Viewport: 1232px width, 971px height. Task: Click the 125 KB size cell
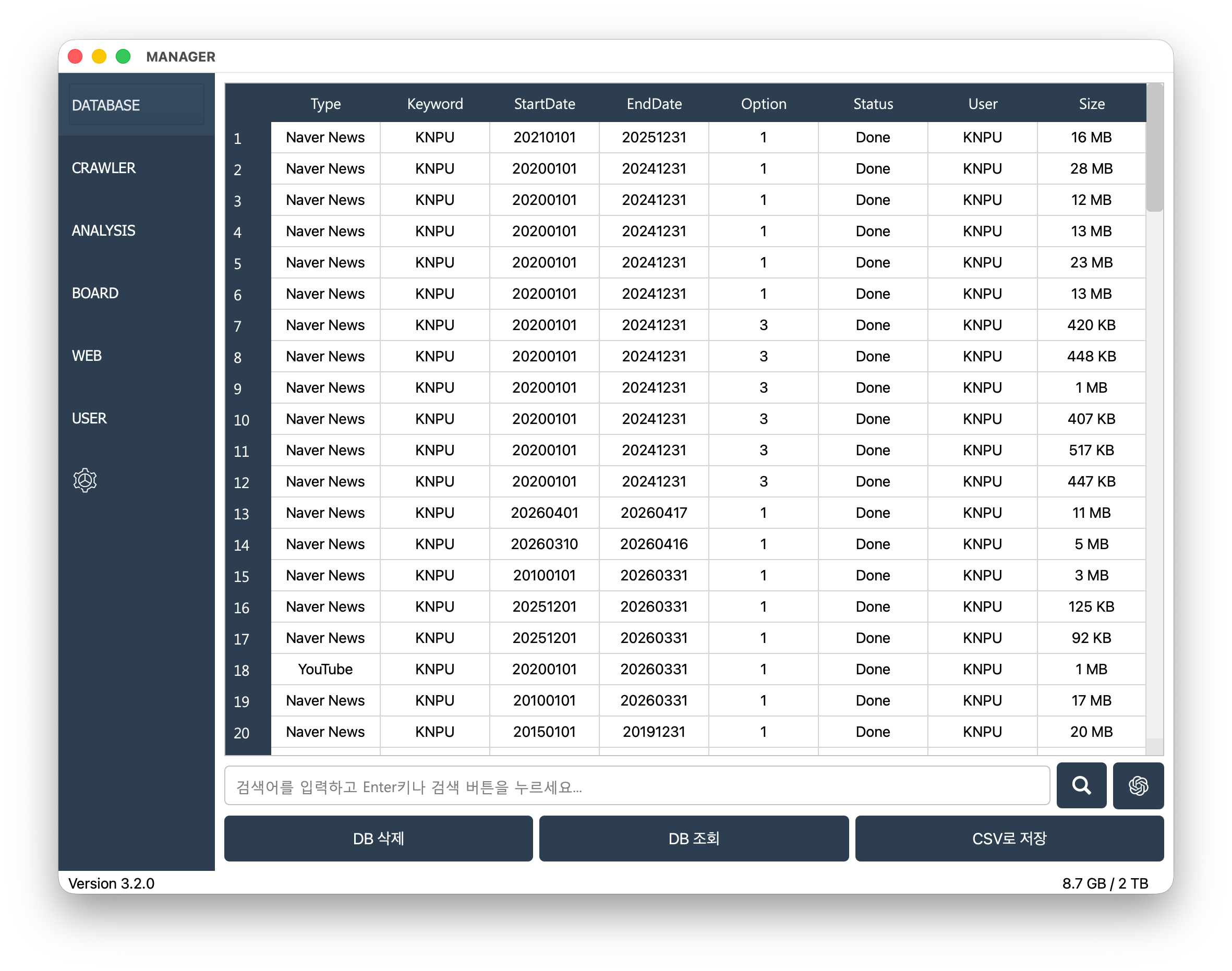pos(1091,606)
